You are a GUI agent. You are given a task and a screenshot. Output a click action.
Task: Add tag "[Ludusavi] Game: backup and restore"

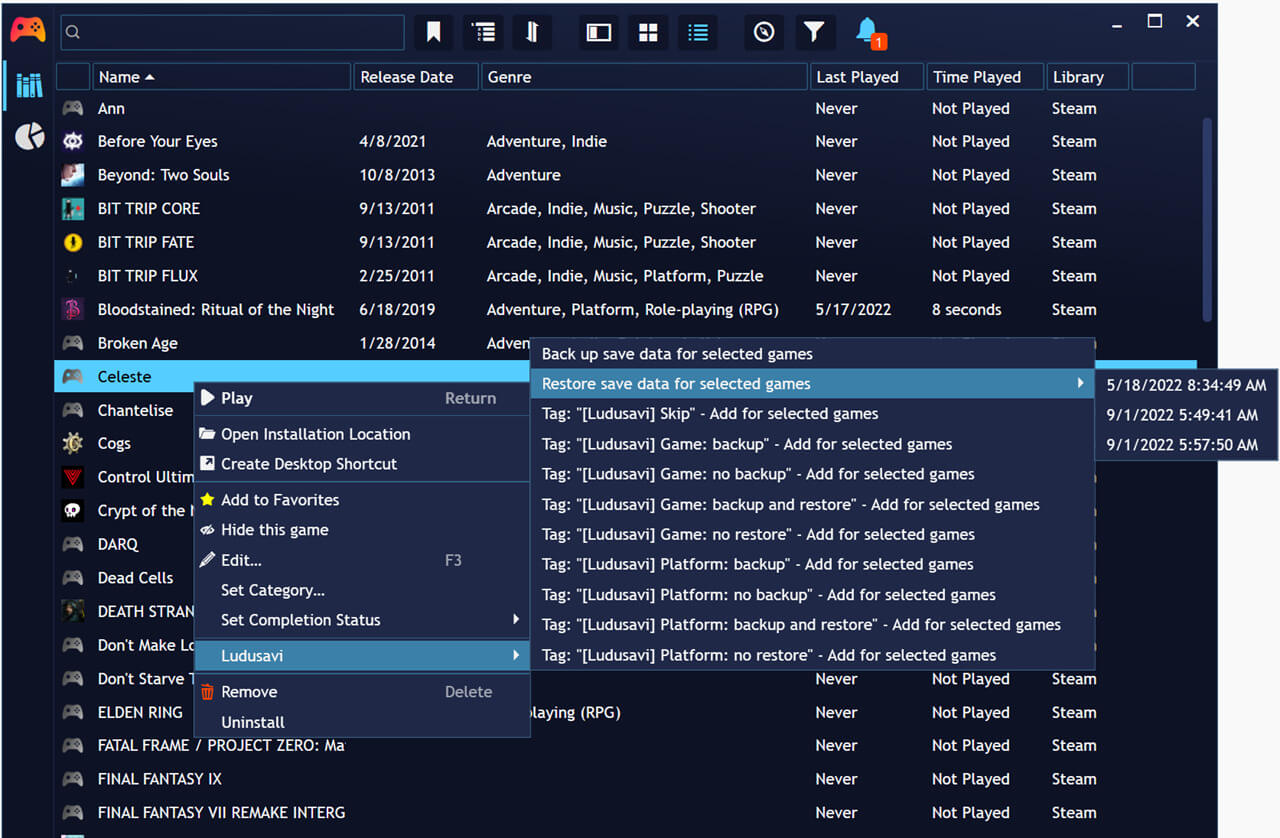(812, 505)
